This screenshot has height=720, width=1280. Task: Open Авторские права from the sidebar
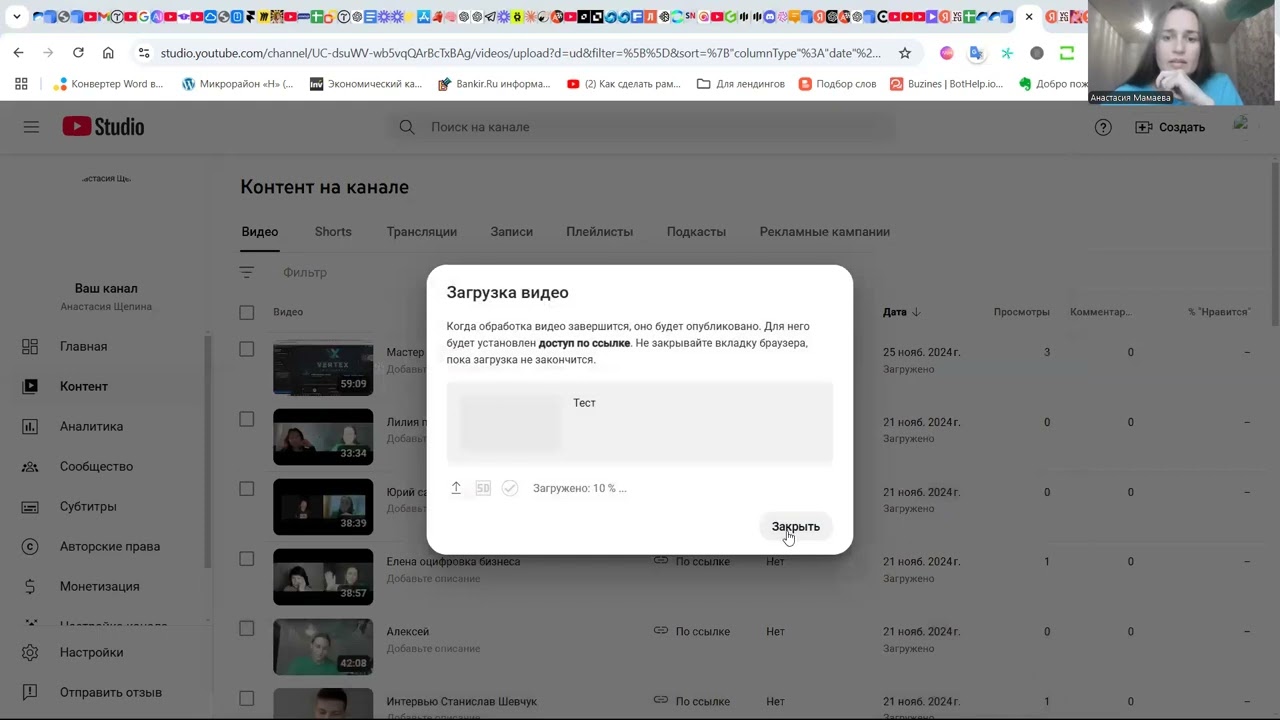point(110,546)
